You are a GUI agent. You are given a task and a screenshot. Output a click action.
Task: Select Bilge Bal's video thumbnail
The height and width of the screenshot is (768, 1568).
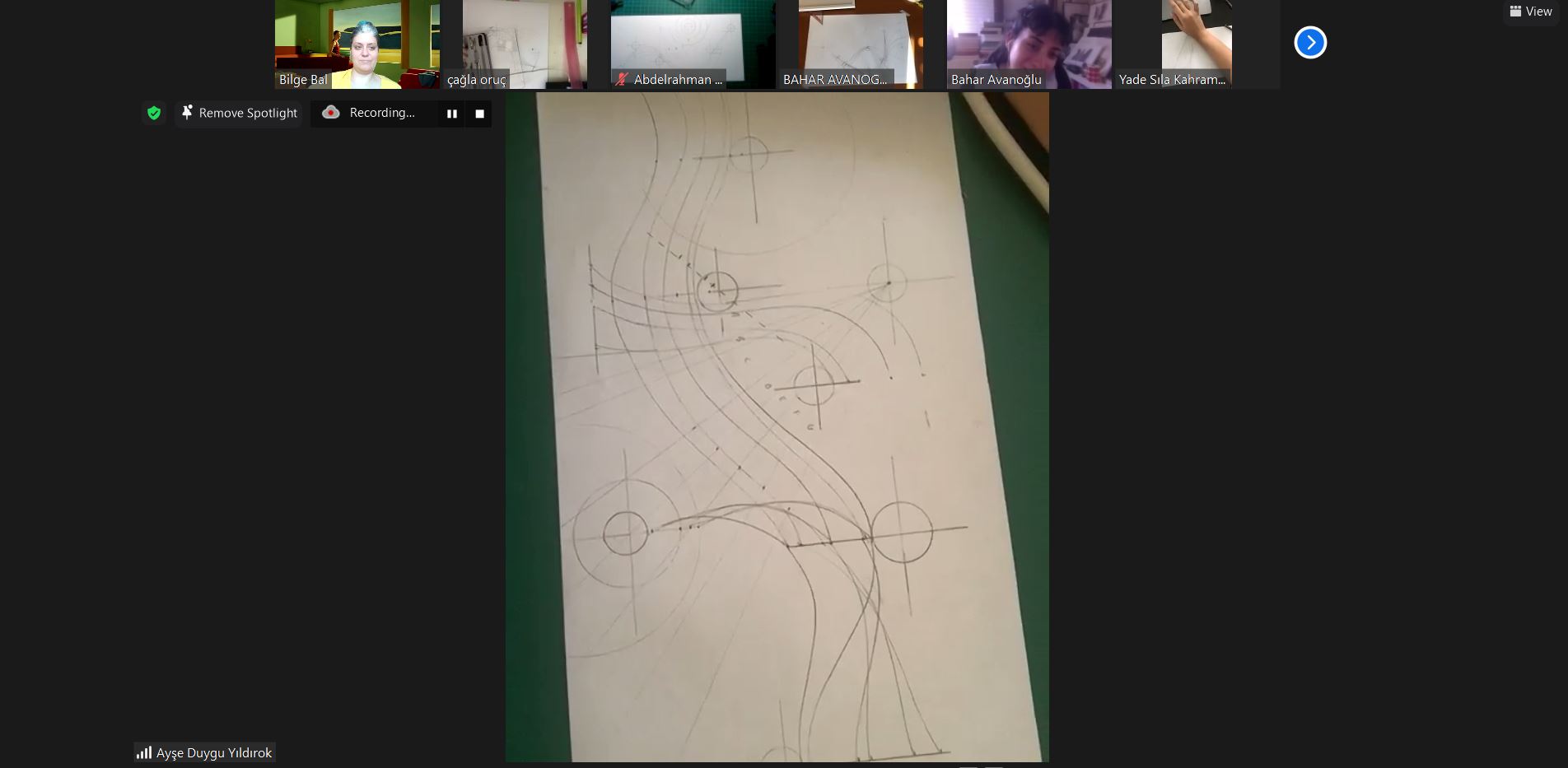click(x=357, y=44)
